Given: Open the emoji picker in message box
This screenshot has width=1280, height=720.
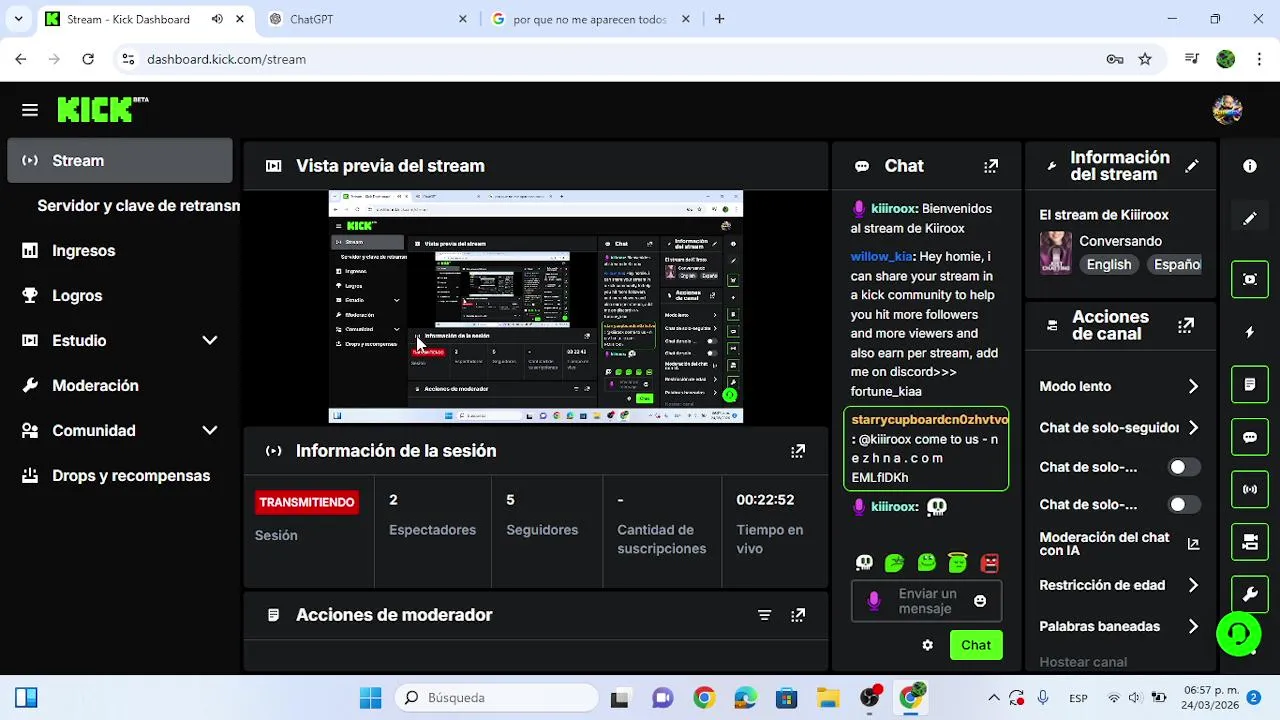Looking at the screenshot, I should coord(980,601).
